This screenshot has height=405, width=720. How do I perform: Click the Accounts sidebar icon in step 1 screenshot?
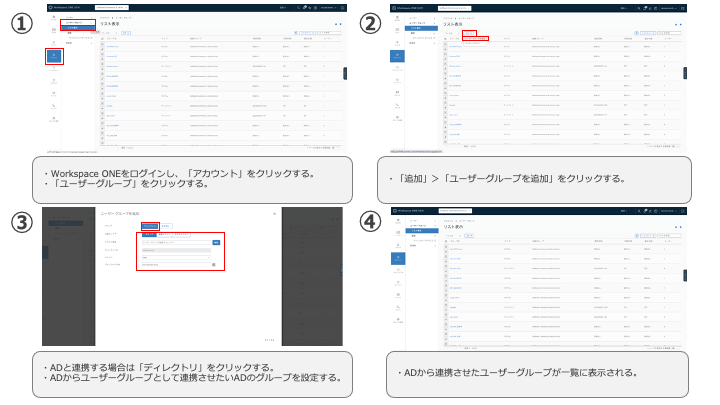pos(54,56)
